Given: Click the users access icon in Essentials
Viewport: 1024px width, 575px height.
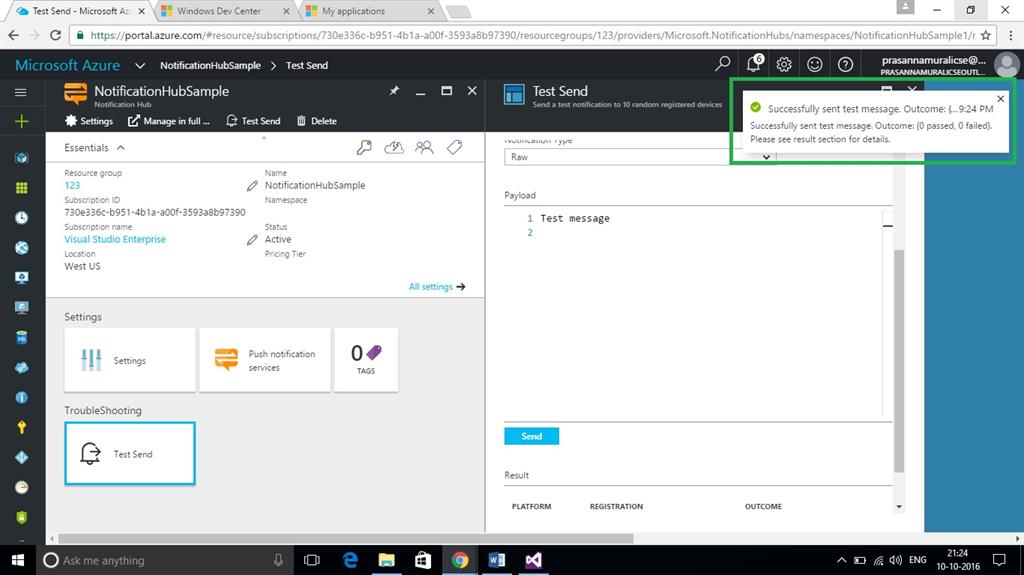Looking at the screenshot, I should click(x=424, y=148).
